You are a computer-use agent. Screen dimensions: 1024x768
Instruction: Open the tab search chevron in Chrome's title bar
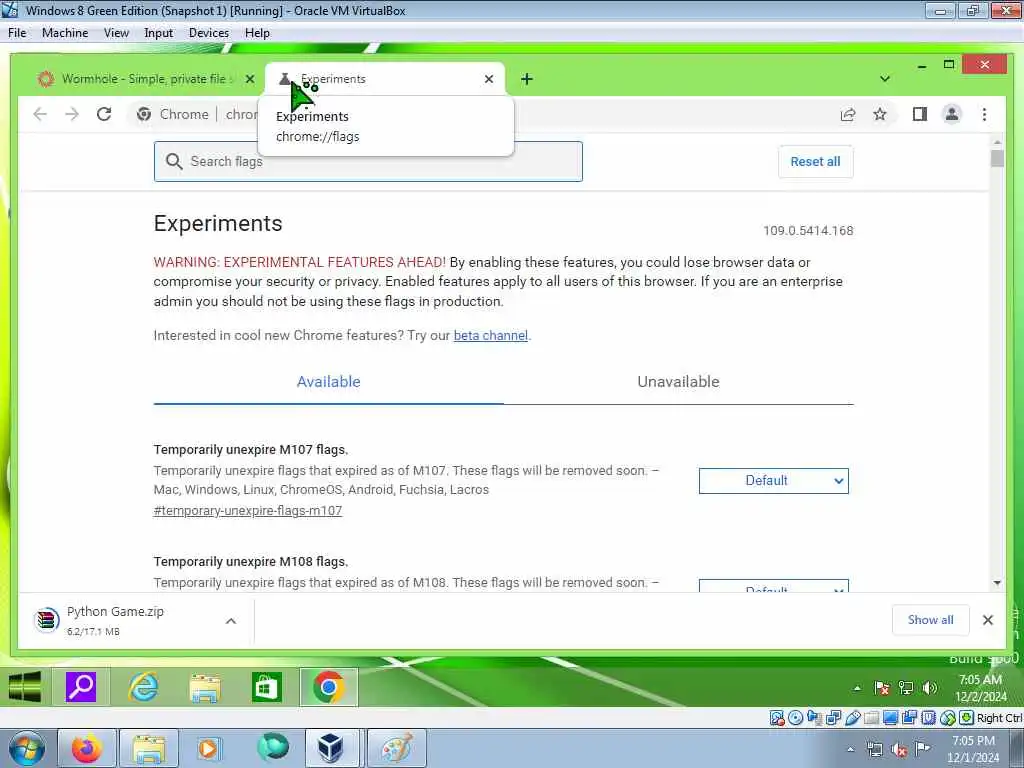(885, 79)
